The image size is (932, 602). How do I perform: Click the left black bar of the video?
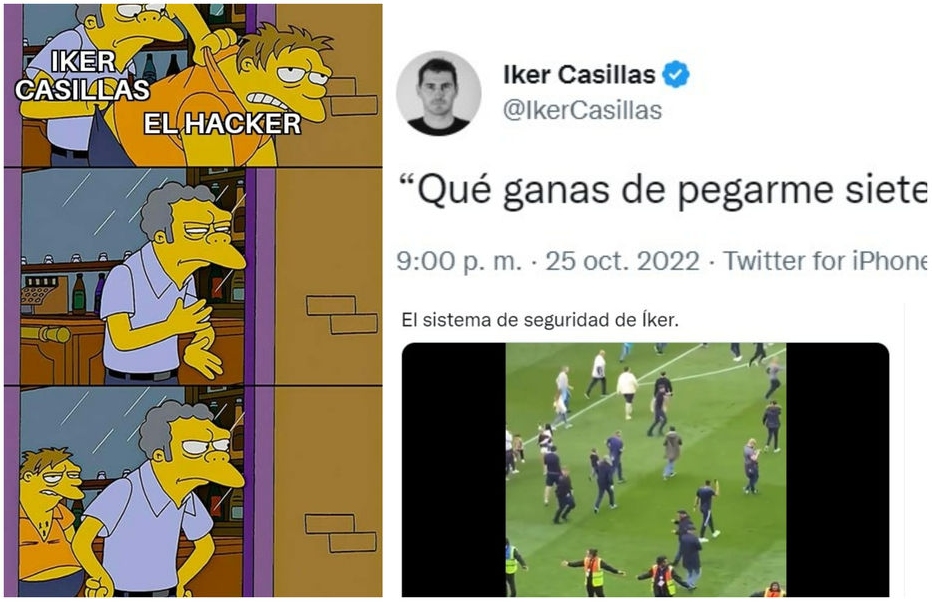pos(454,469)
